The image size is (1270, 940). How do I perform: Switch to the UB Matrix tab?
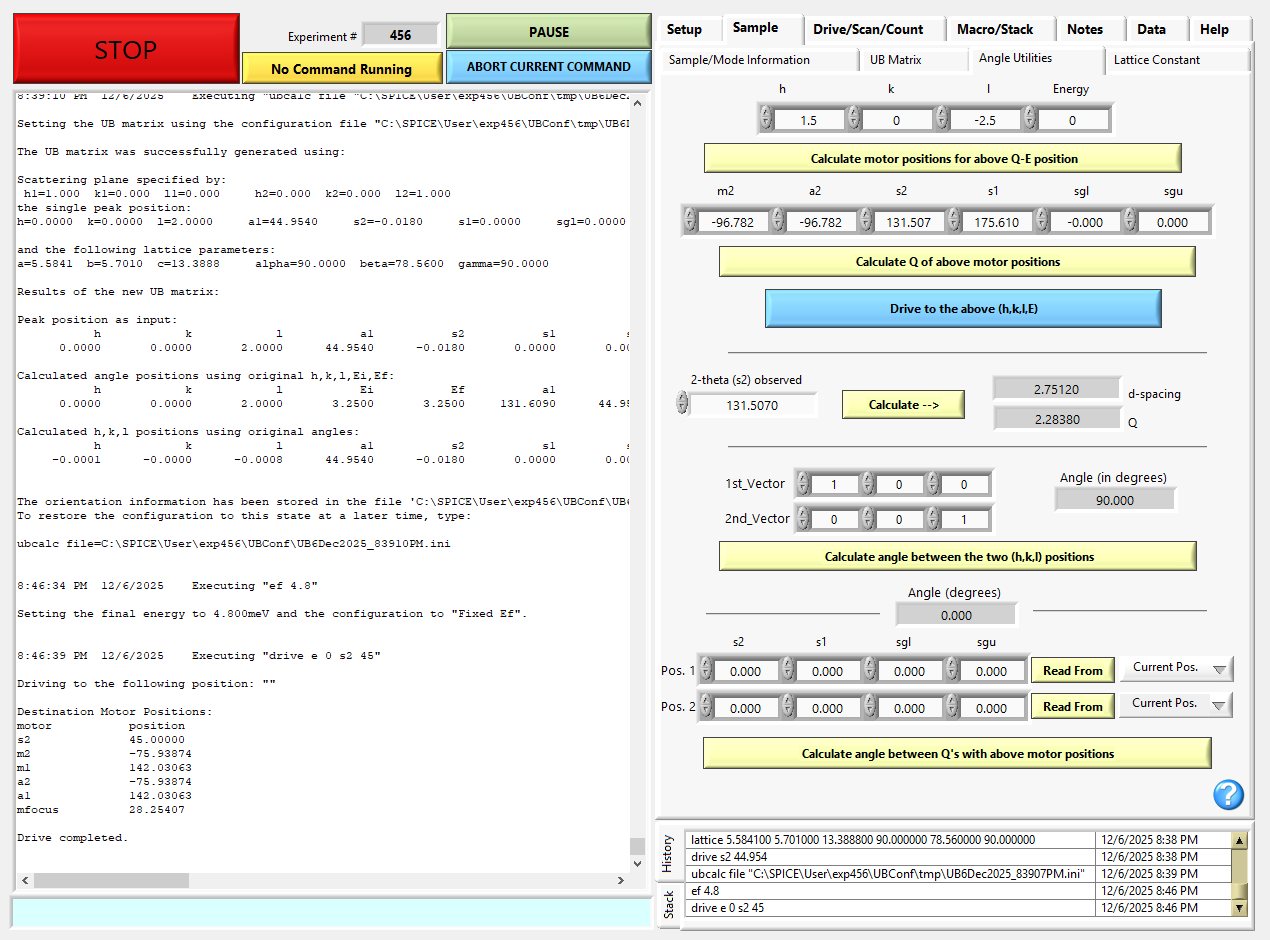[x=896, y=59]
